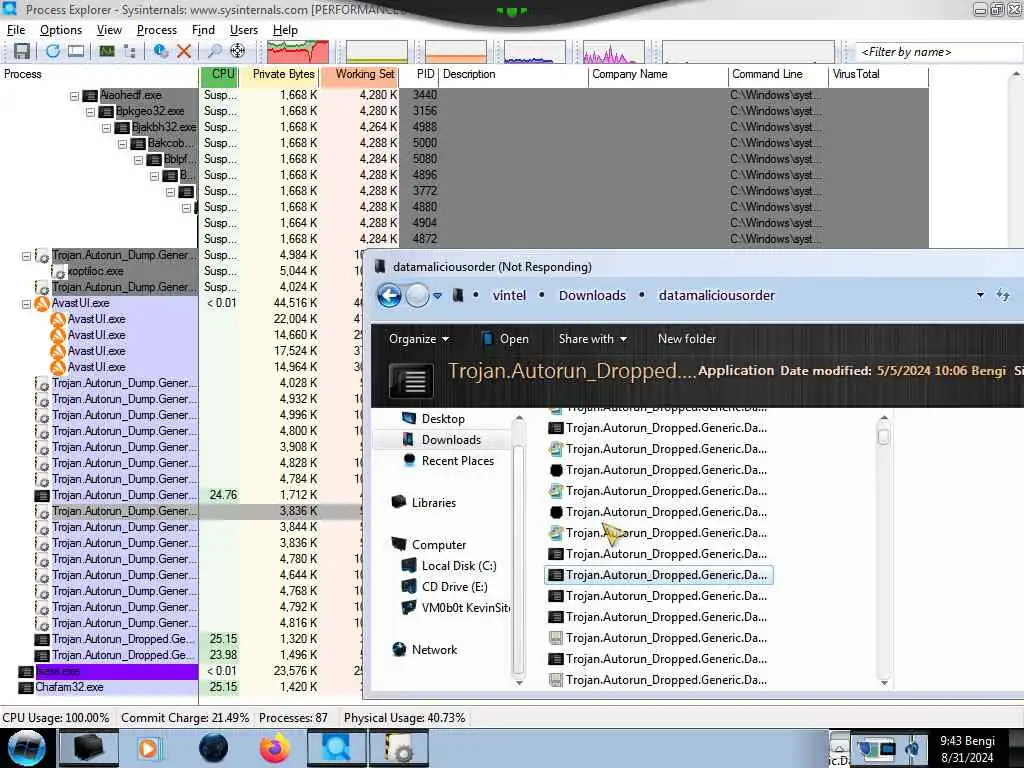Click the datamaliciousorder breadcrumb

[x=716, y=296]
